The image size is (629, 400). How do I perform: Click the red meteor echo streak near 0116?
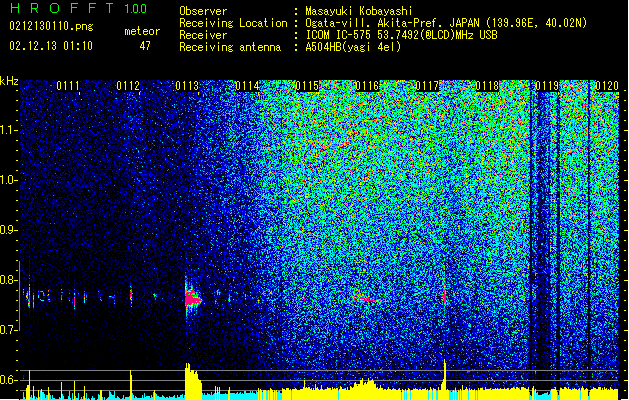pyautogui.click(x=364, y=298)
